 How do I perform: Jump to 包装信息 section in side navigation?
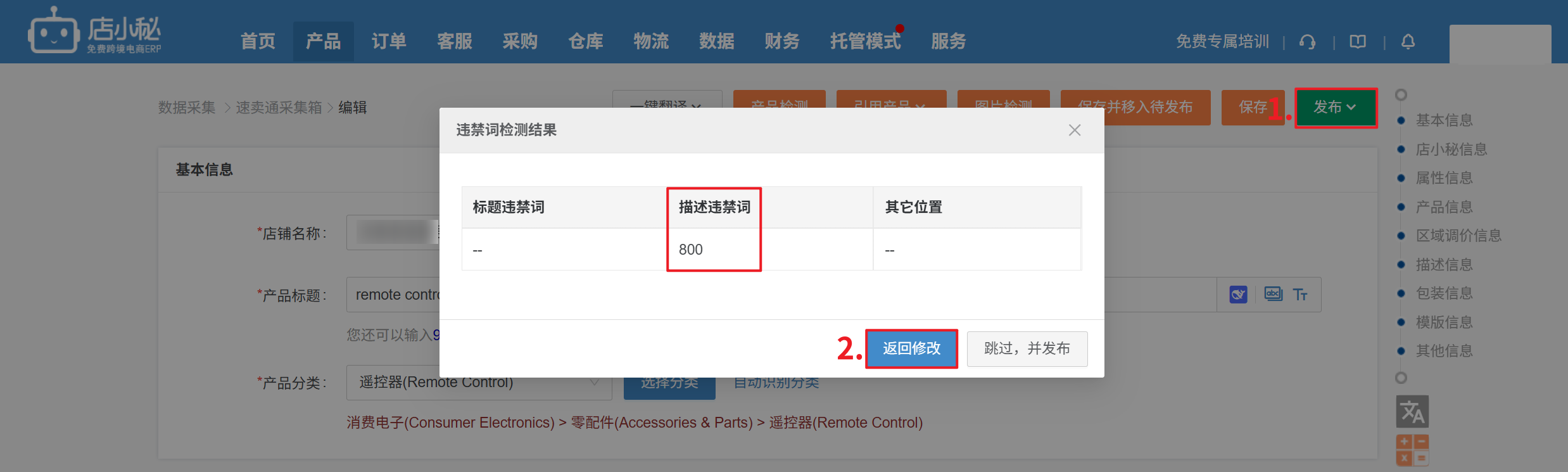tap(1445, 293)
